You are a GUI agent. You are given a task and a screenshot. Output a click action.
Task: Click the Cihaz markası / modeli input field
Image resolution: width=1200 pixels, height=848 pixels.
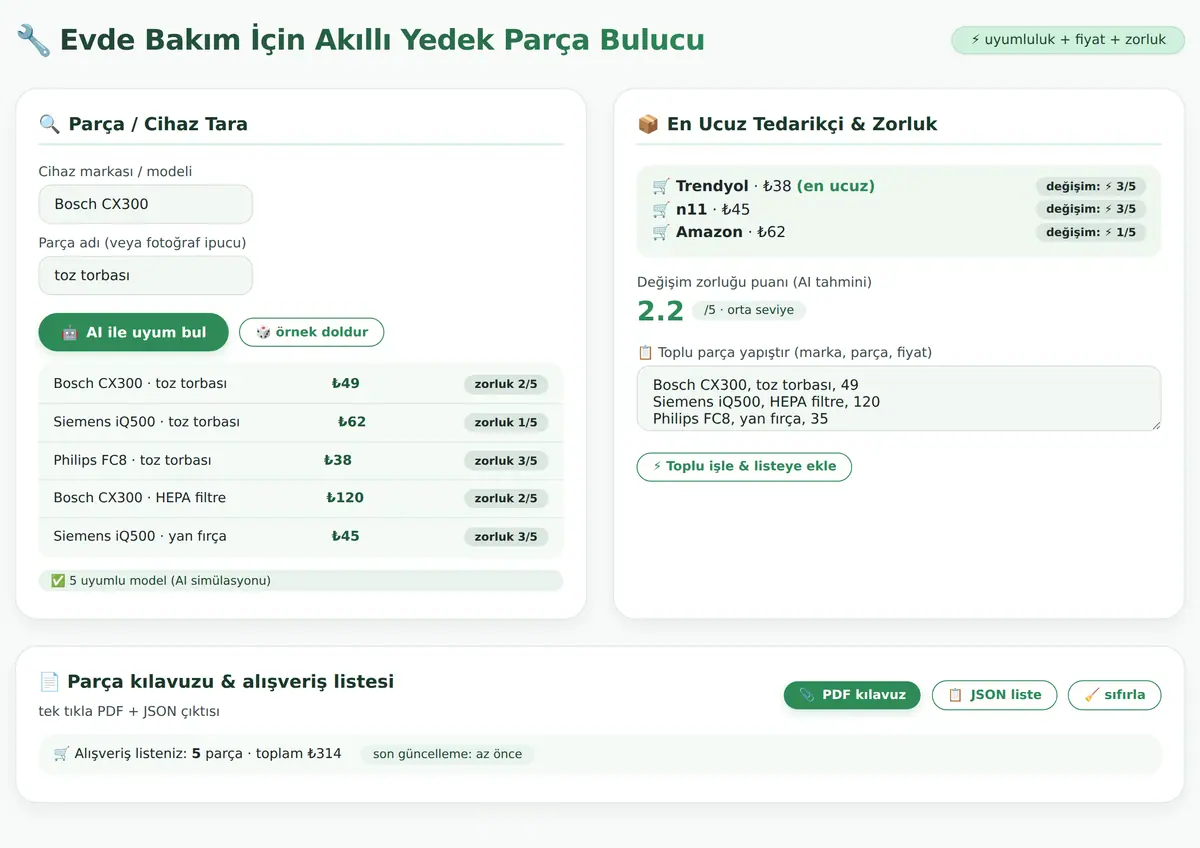click(x=146, y=204)
